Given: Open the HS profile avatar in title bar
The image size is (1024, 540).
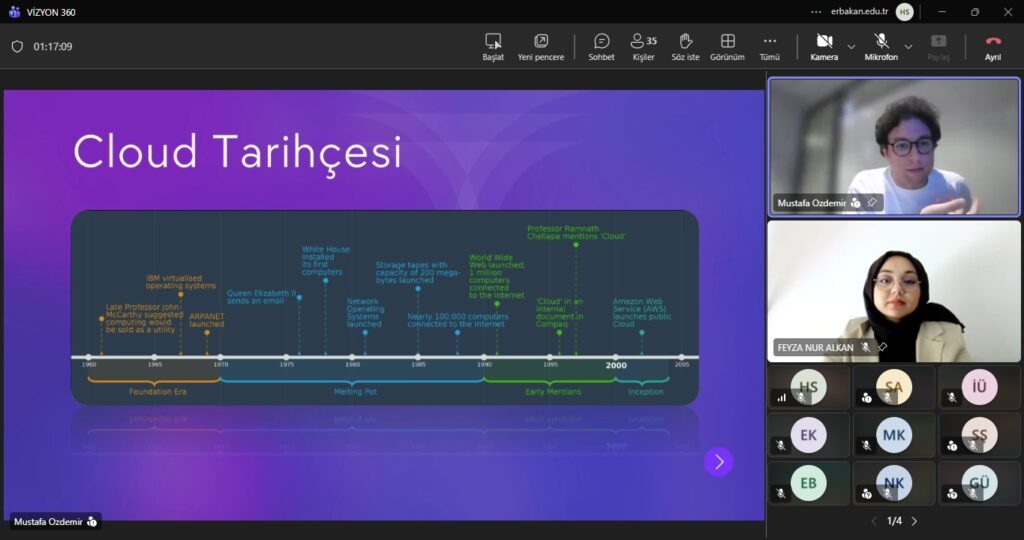Looking at the screenshot, I should click(x=904, y=12).
